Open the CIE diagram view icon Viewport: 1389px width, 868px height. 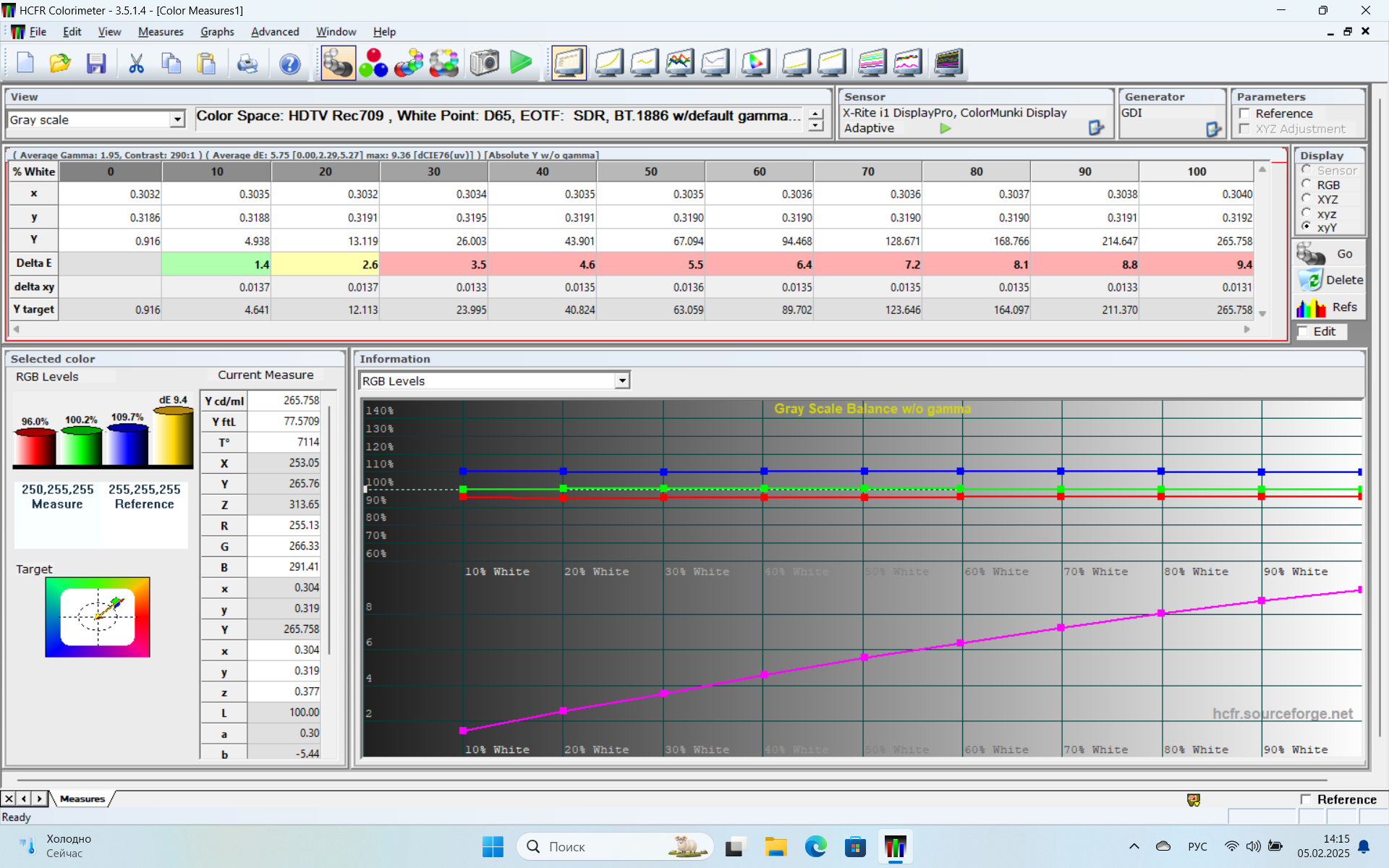[755, 63]
